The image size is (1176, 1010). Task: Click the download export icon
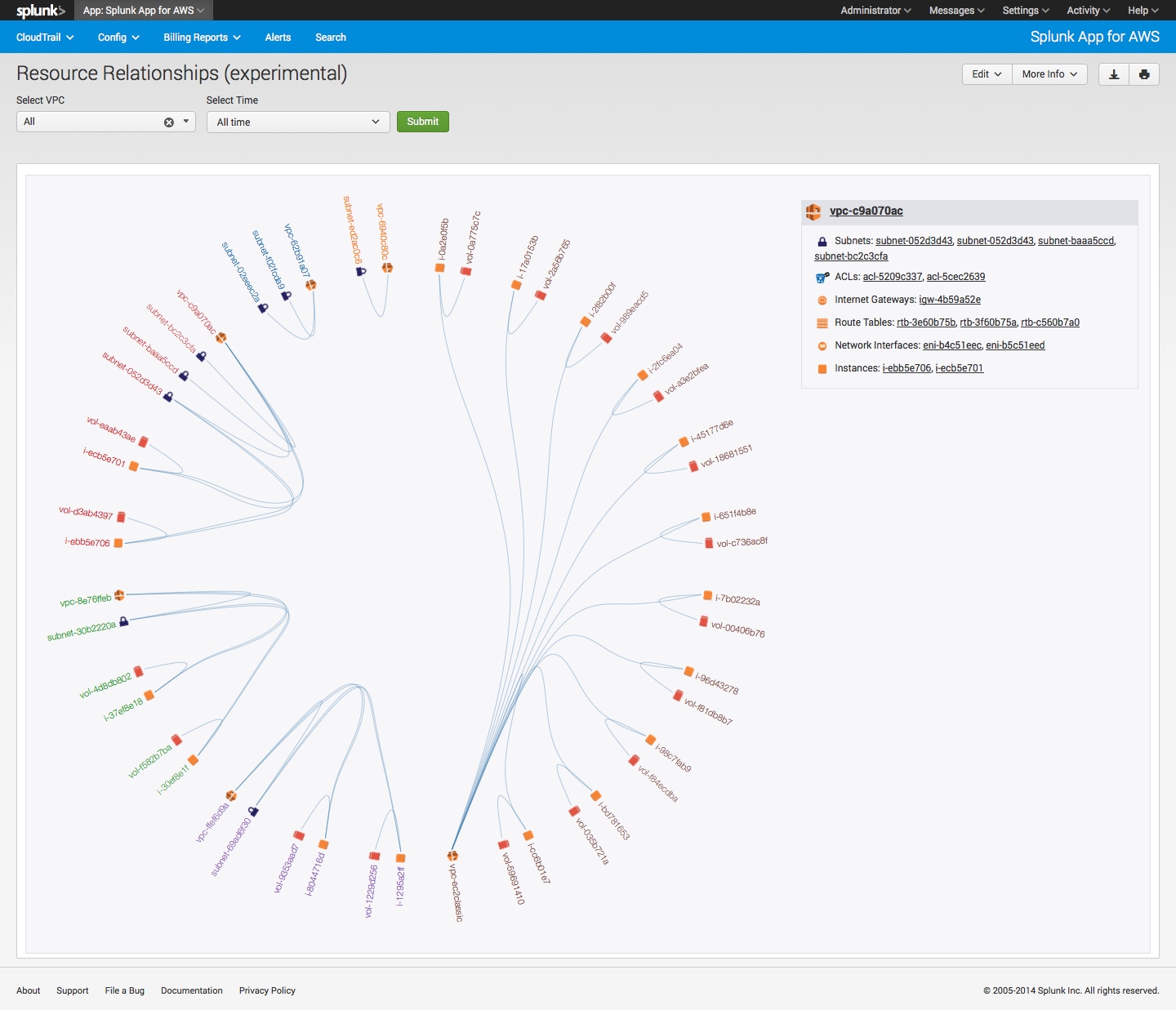(1114, 74)
